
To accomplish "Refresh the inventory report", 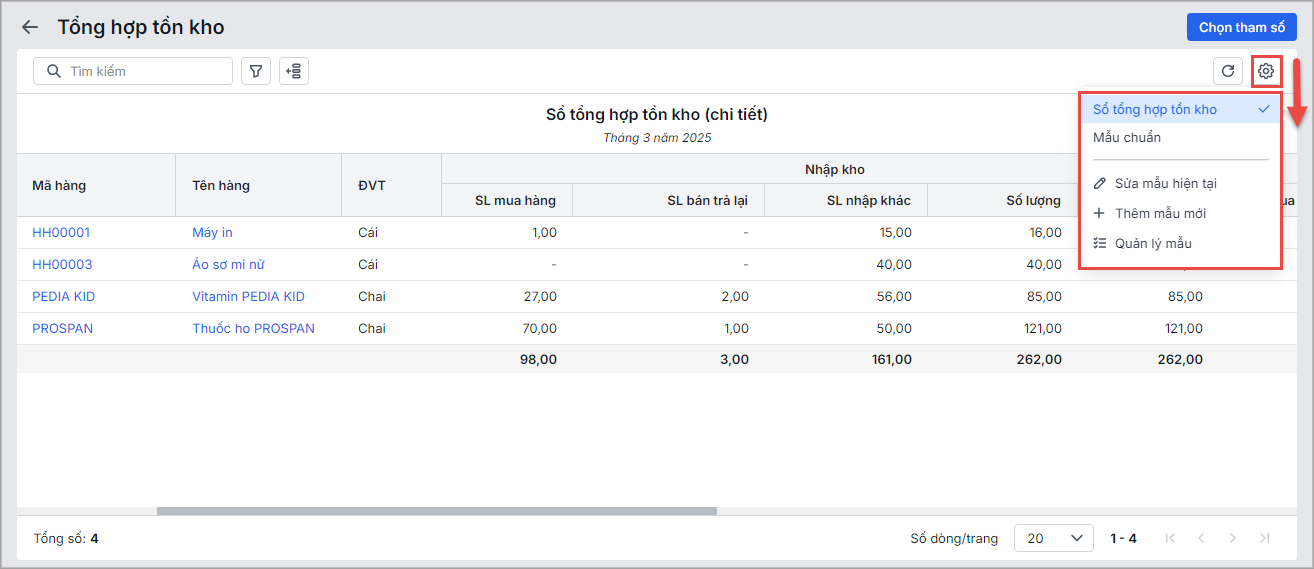I will [x=1228, y=71].
